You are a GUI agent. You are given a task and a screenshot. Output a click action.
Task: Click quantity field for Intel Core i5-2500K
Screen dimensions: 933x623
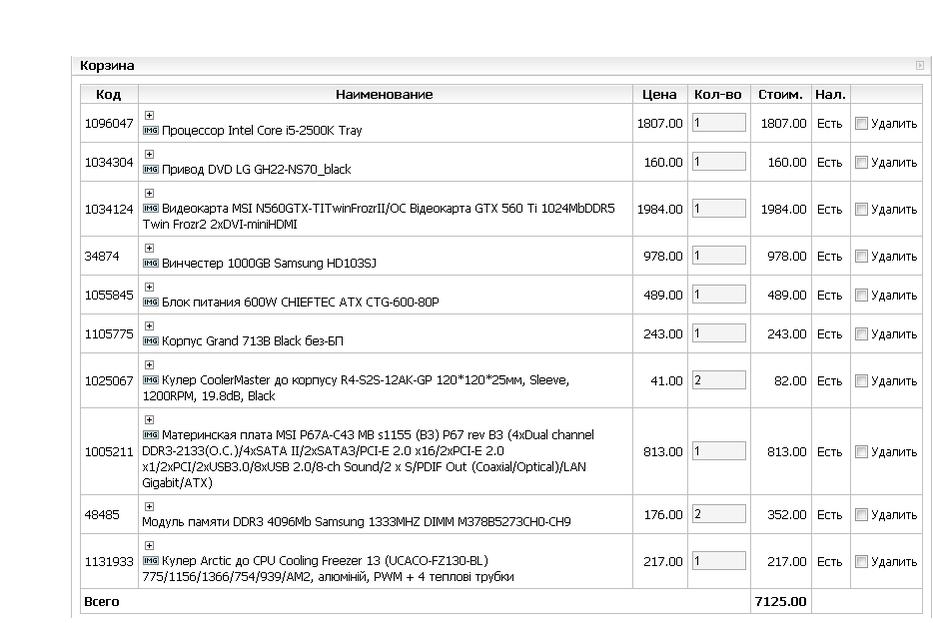click(x=719, y=123)
